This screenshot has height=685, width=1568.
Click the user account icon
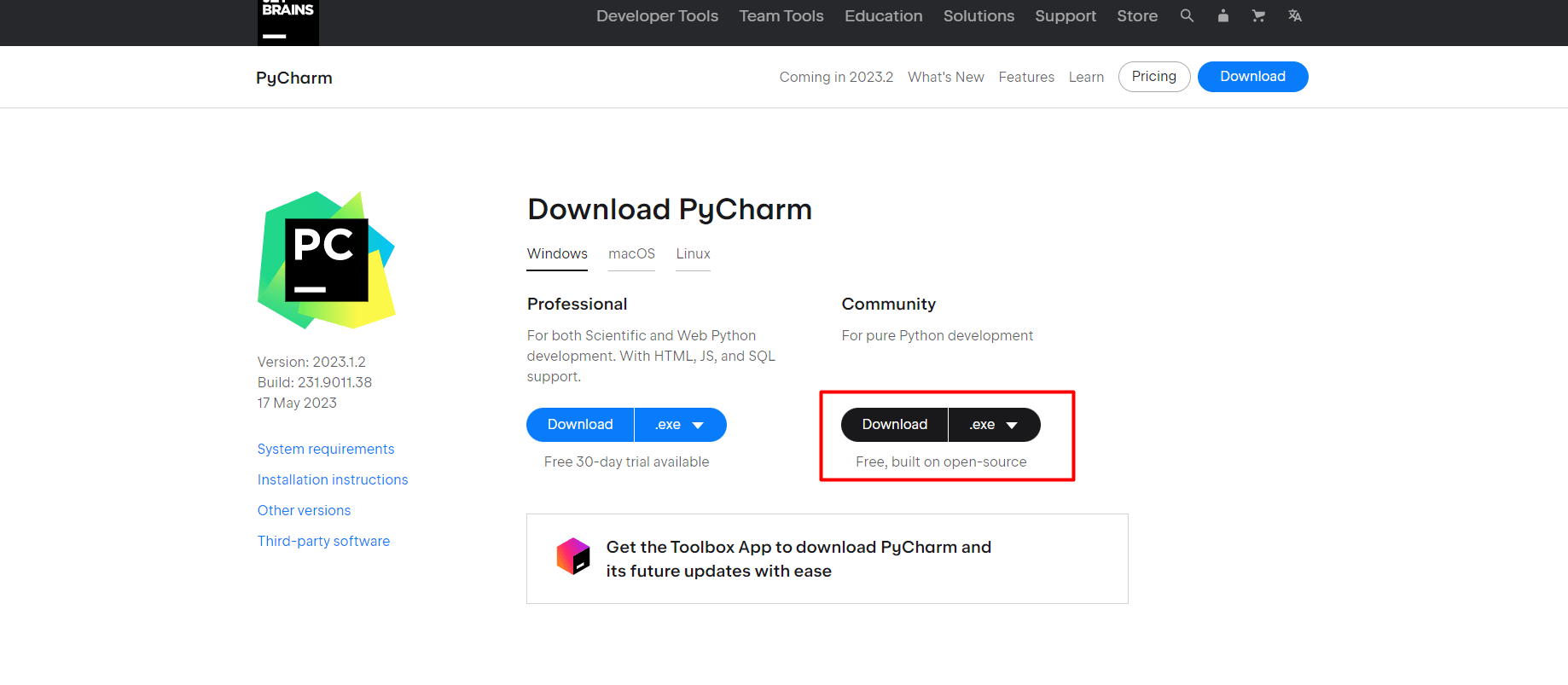click(x=1222, y=15)
